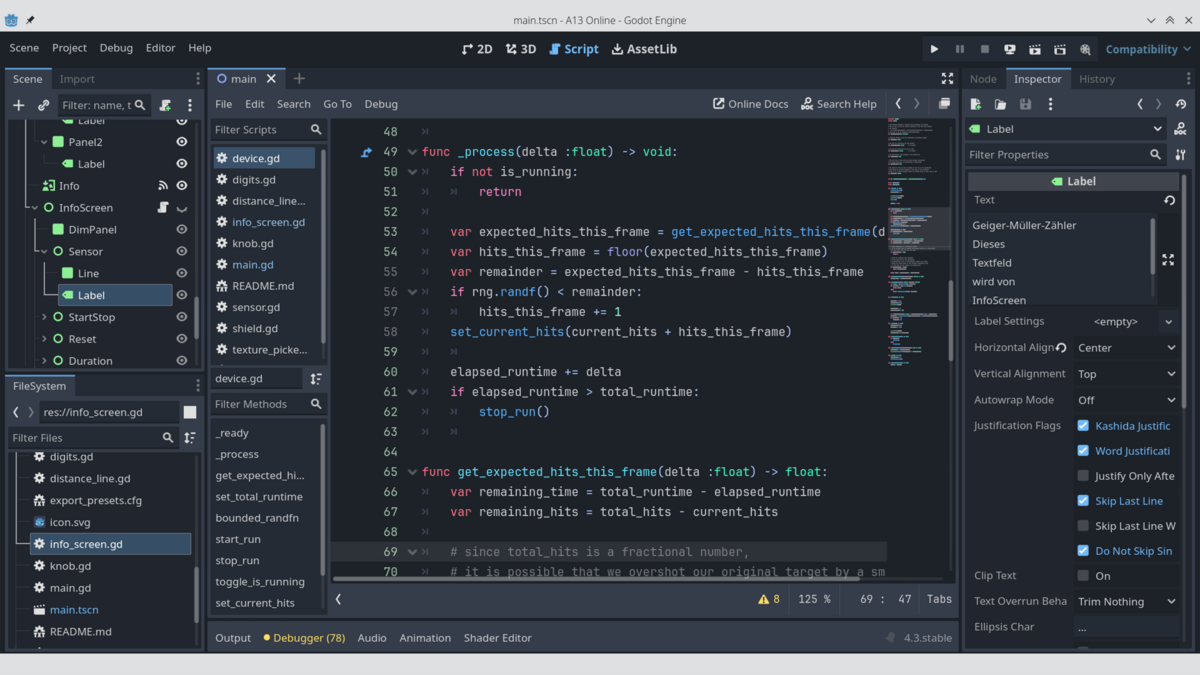Open the Debug menu in the top menu bar
Image resolution: width=1200 pixels, height=675 pixels.
coord(116,48)
